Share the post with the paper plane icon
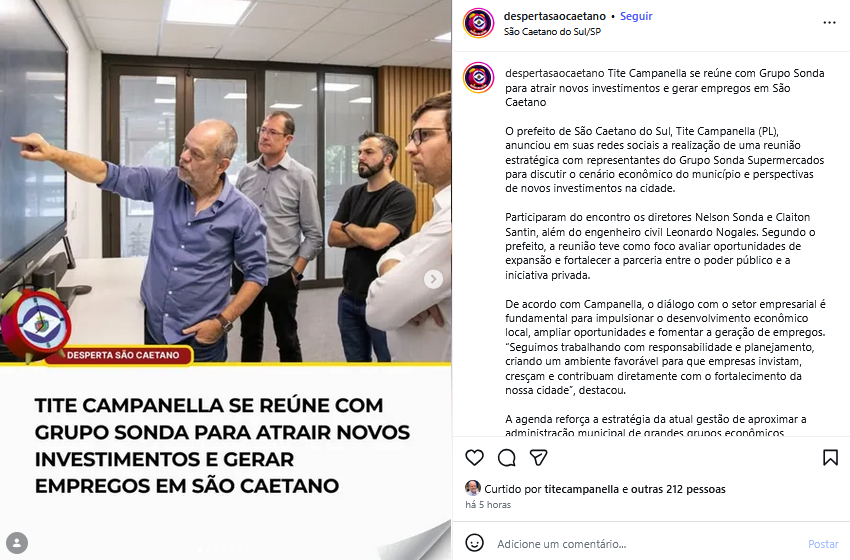 (x=538, y=458)
